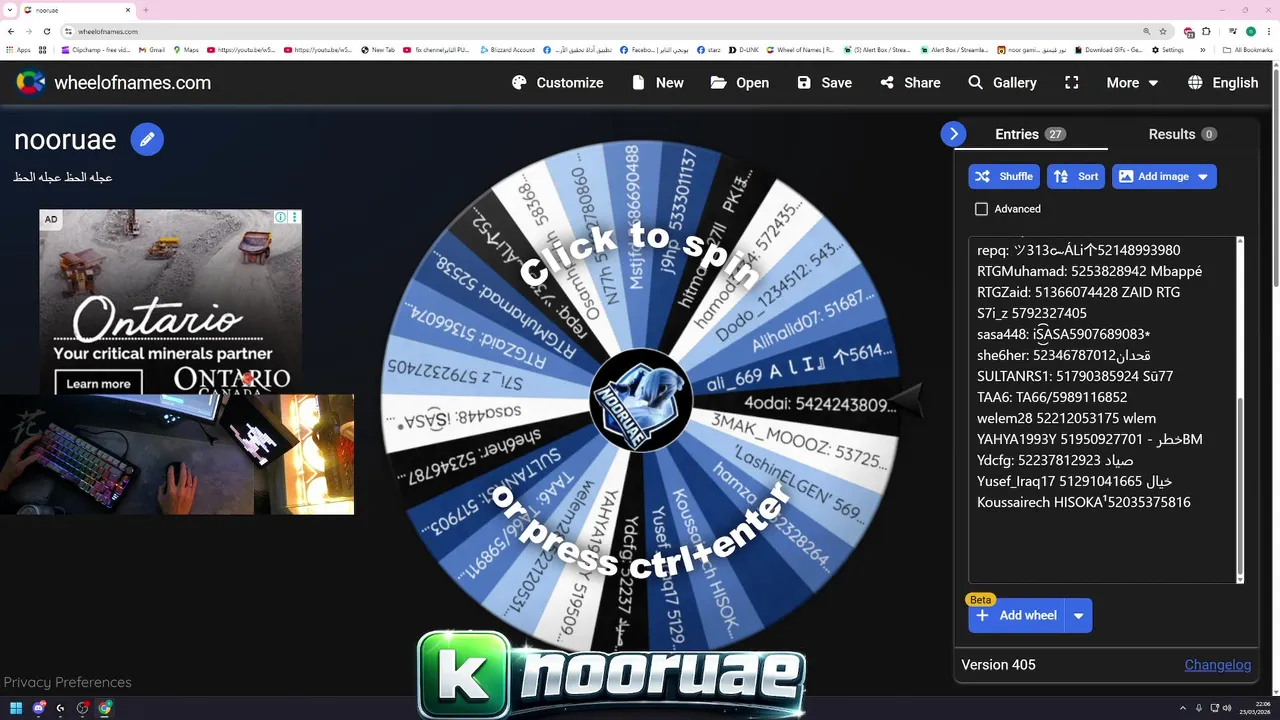Open the Gmail bookmark
Viewport: 1280px width, 720px height.
pyautogui.click(x=151, y=50)
